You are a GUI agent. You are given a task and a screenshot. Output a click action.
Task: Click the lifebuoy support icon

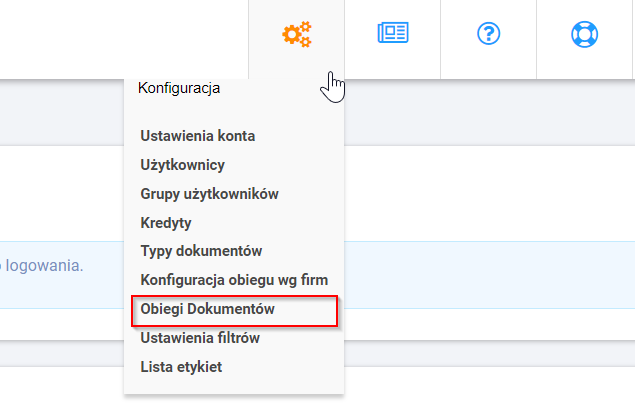[584, 34]
